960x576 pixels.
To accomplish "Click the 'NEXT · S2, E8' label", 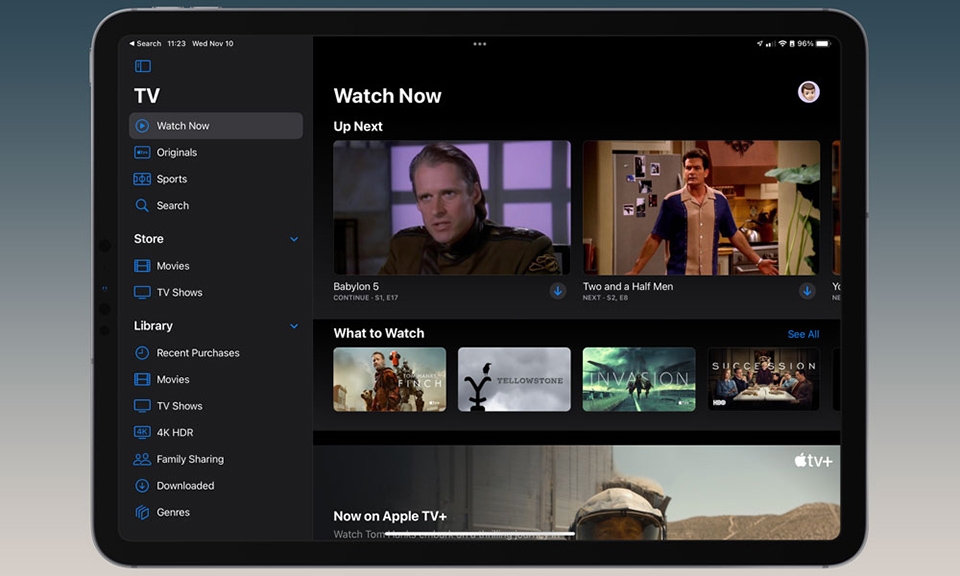I will [606, 298].
